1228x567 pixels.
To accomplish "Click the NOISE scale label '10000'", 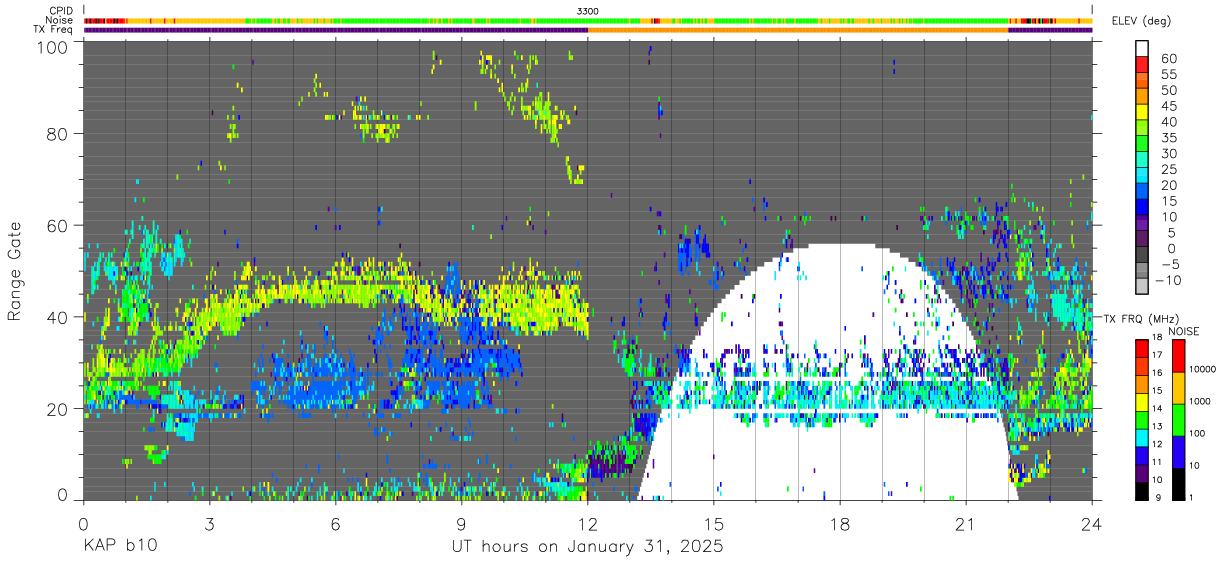I will pyautogui.click(x=1202, y=371).
